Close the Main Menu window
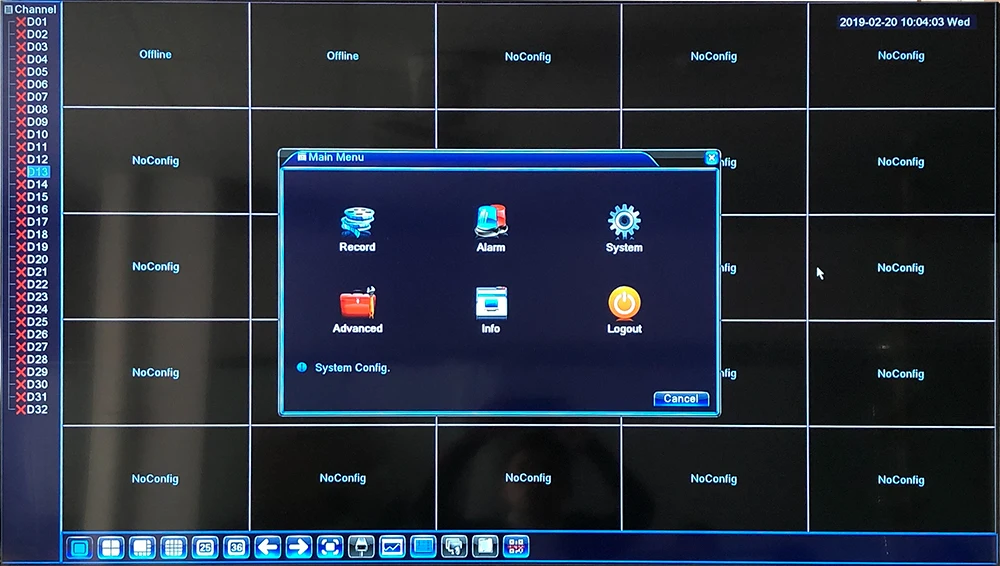The width and height of the screenshot is (1000, 566). pyautogui.click(x=712, y=158)
